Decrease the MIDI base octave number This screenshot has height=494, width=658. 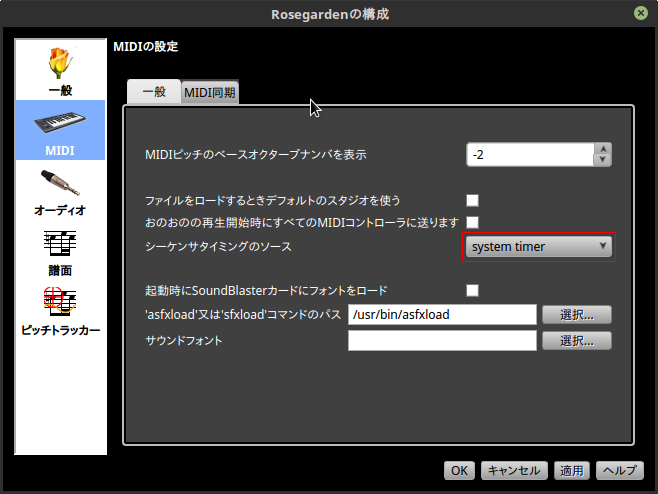click(602, 160)
